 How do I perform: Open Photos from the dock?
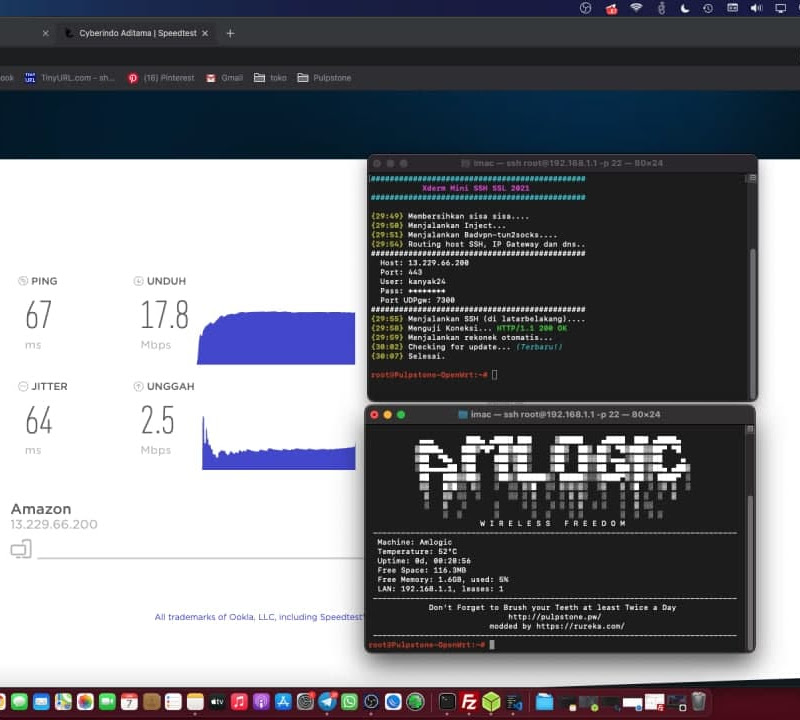point(85,702)
